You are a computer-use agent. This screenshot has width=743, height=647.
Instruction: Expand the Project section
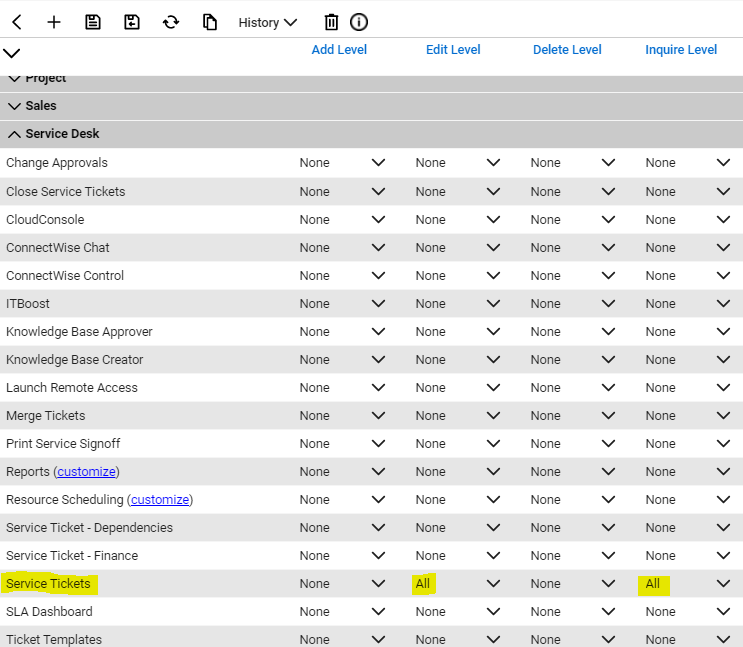tap(15, 79)
